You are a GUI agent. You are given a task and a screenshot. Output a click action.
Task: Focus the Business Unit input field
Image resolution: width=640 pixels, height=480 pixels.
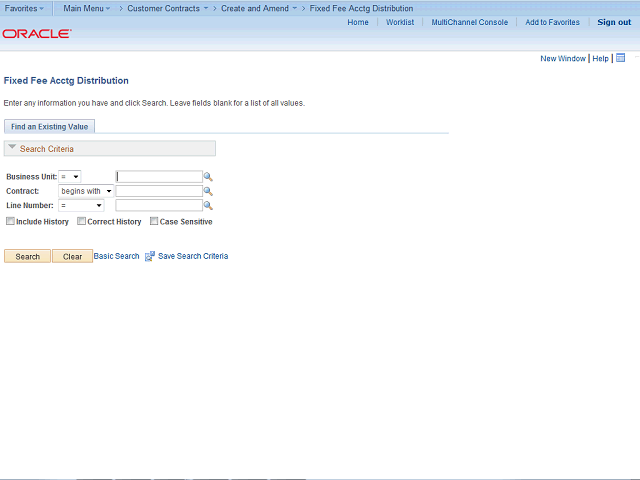point(159,177)
